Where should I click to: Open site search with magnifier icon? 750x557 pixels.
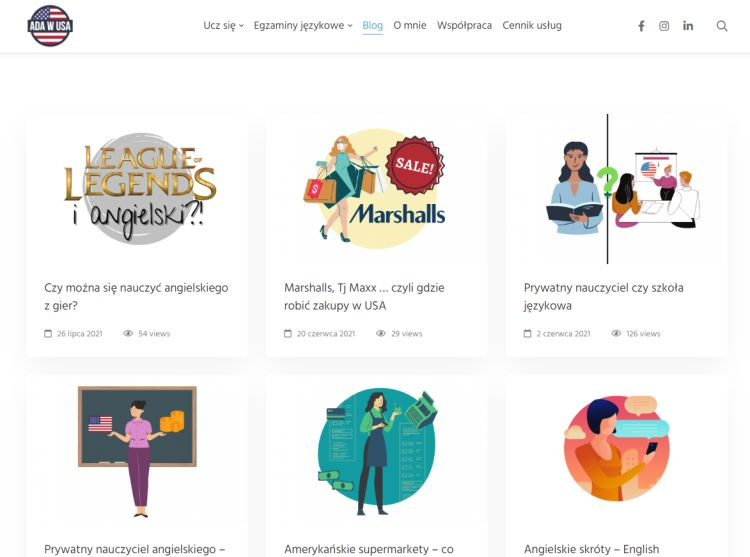click(x=722, y=26)
